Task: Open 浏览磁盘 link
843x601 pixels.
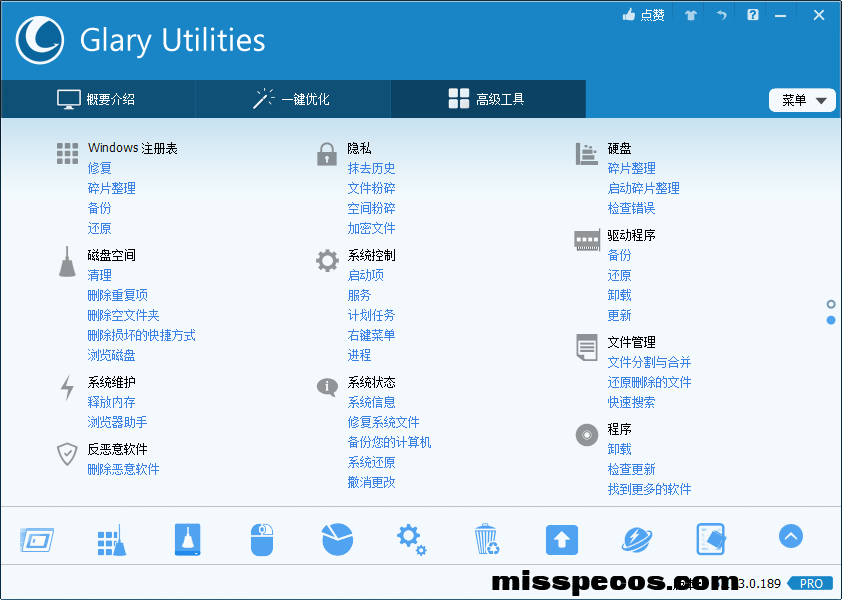Action: click(x=111, y=355)
